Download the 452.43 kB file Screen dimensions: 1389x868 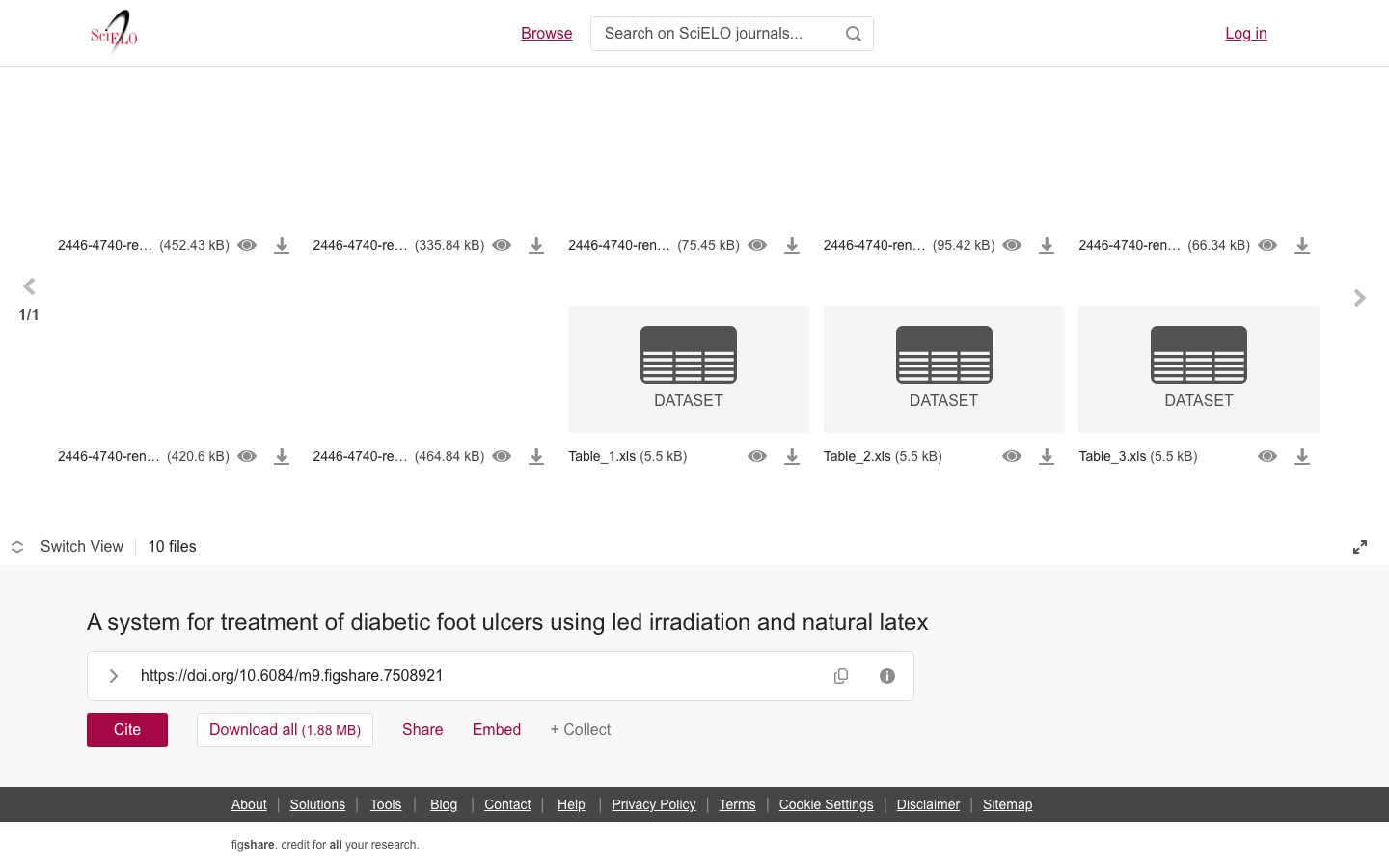282,245
